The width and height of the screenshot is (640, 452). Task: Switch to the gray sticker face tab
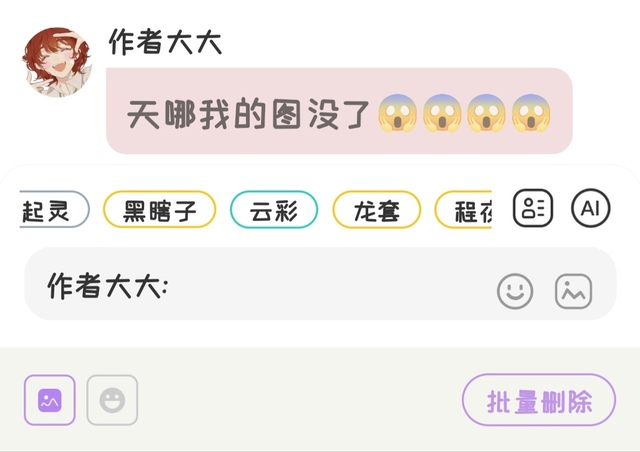pos(112,400)
